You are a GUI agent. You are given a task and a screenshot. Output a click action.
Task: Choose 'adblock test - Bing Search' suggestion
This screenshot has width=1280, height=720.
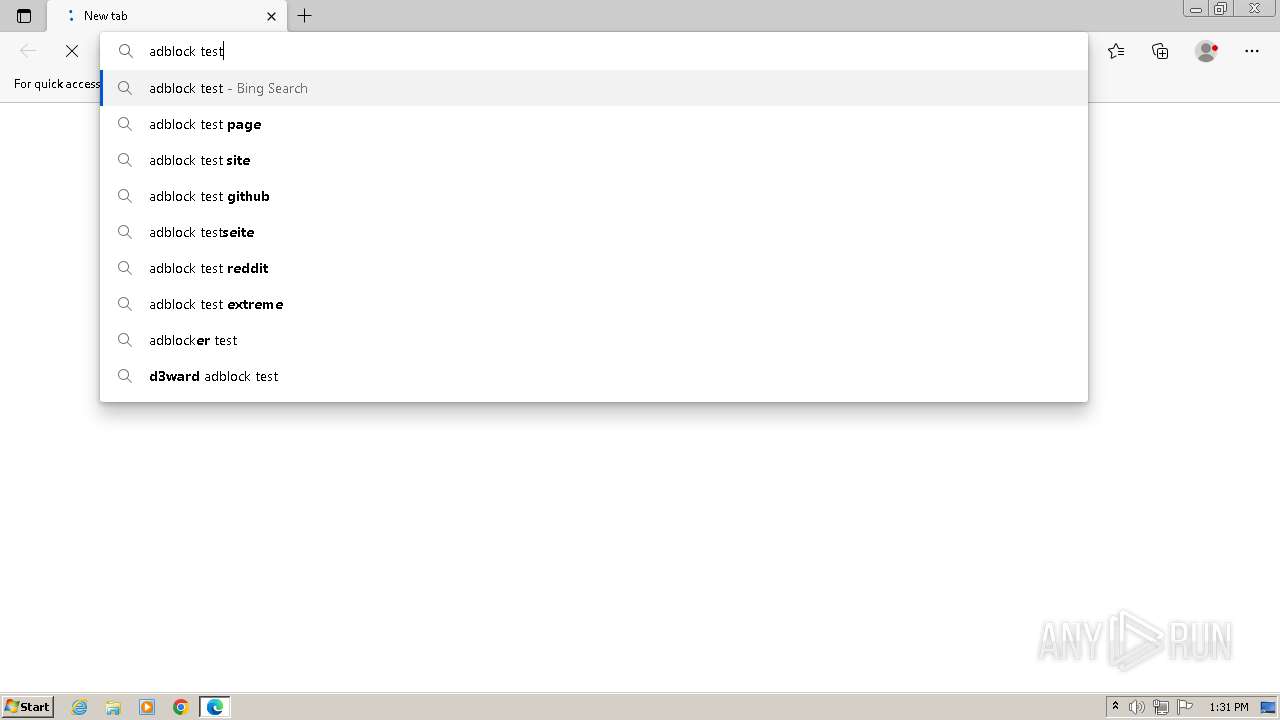[x=594, y=88]
